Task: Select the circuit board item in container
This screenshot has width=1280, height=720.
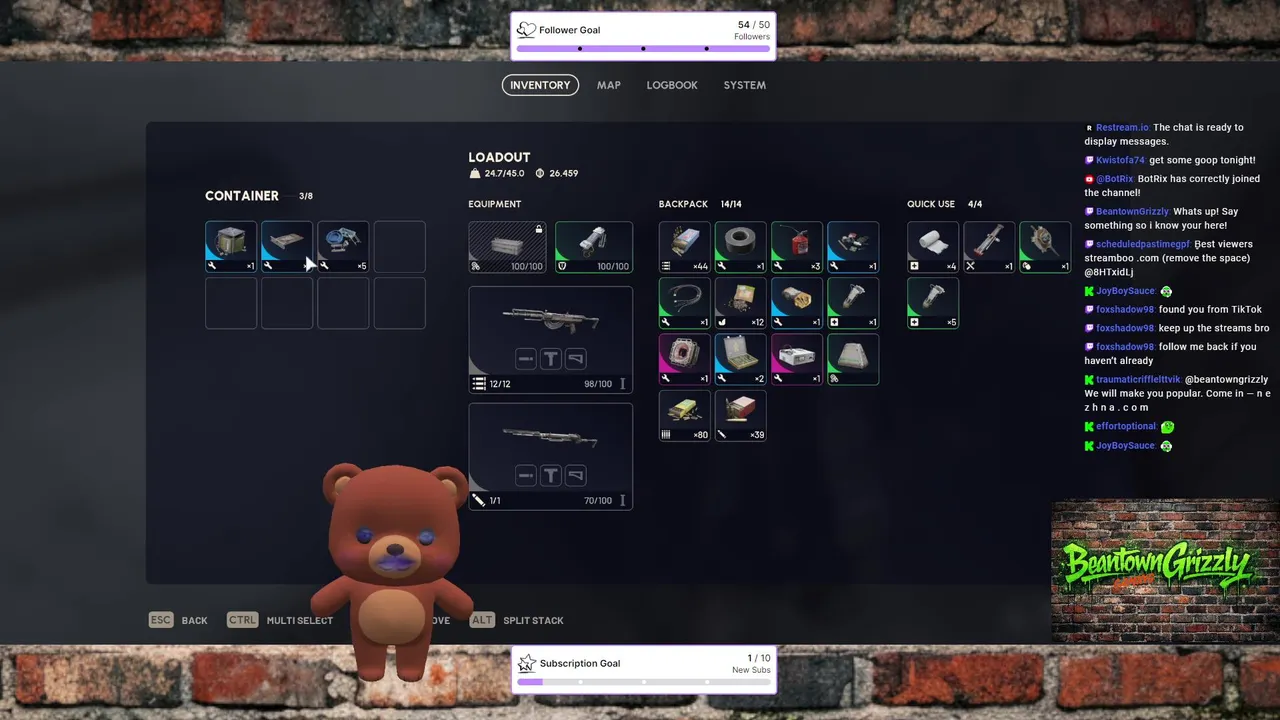Action: 287,247
